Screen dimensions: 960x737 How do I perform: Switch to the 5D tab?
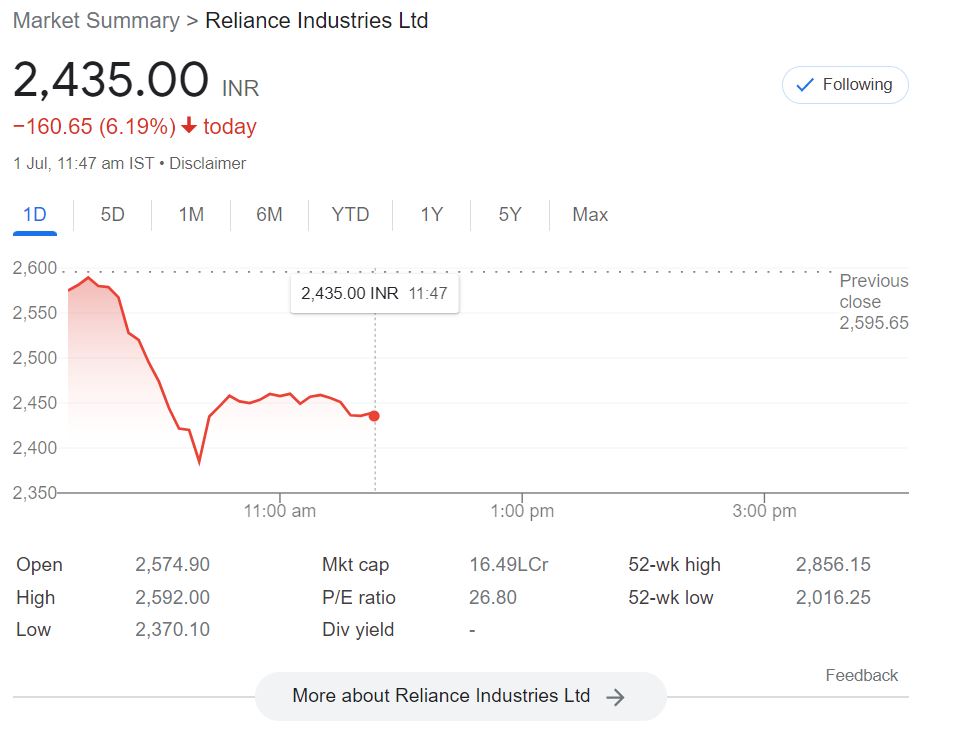pyautogui.click(x=113, y=215)
